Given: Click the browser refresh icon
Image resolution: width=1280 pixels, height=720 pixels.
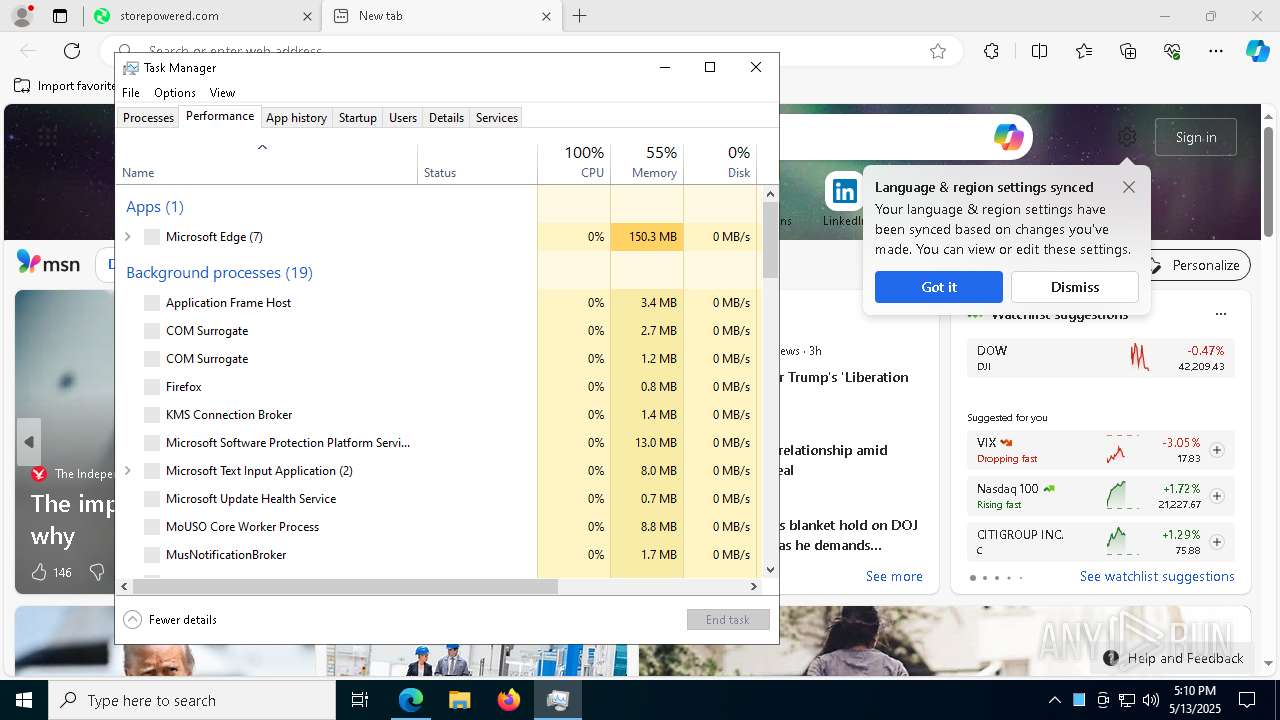Looking at the screenshot, I should click(72, 51).
